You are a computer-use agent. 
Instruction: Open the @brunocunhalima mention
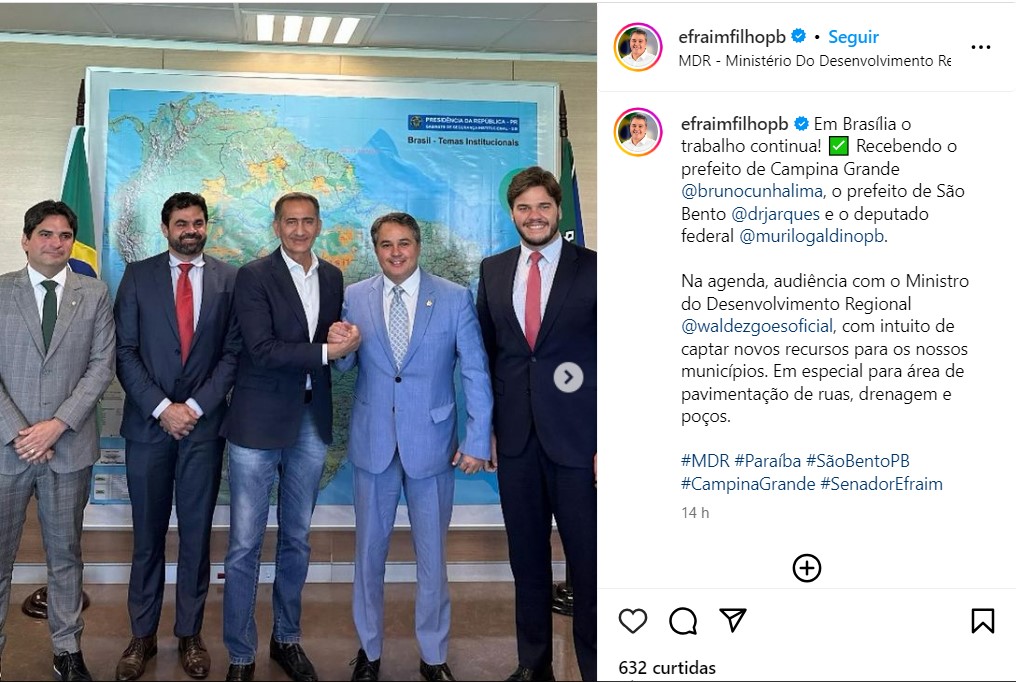(x=752, y=191)
